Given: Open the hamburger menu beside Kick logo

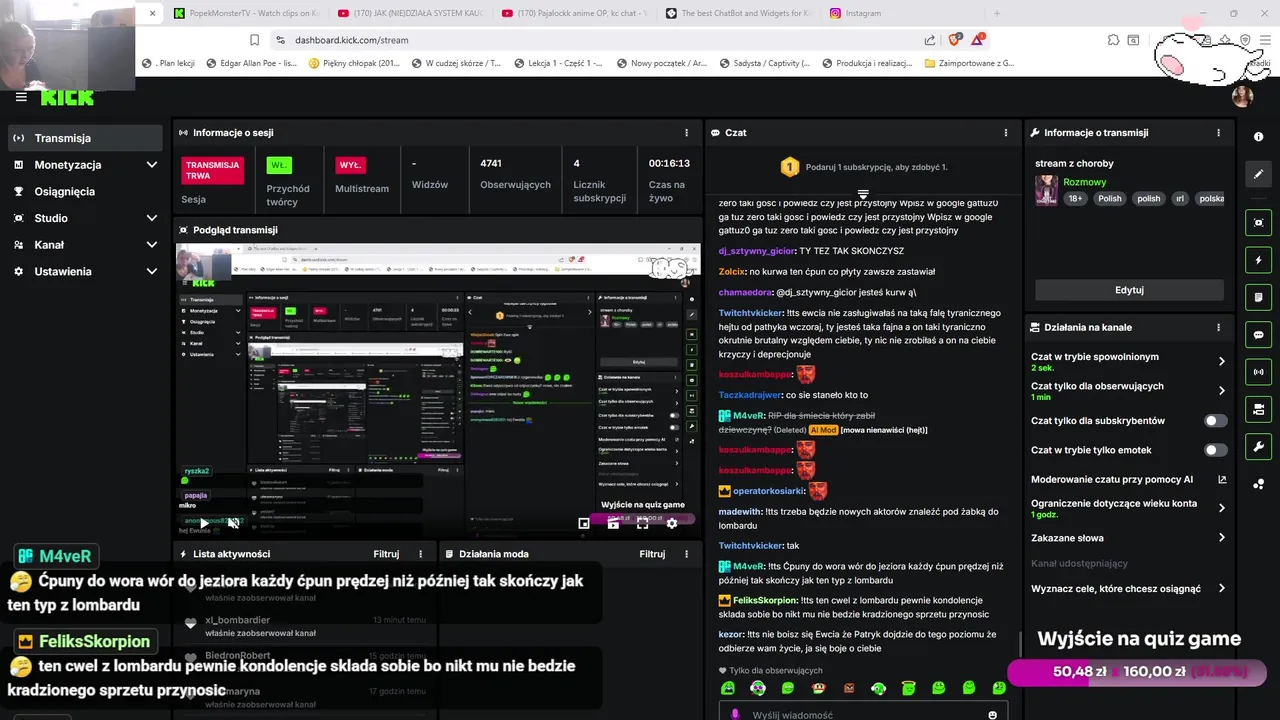Looking at the screenshot, I should coord(21,97).
